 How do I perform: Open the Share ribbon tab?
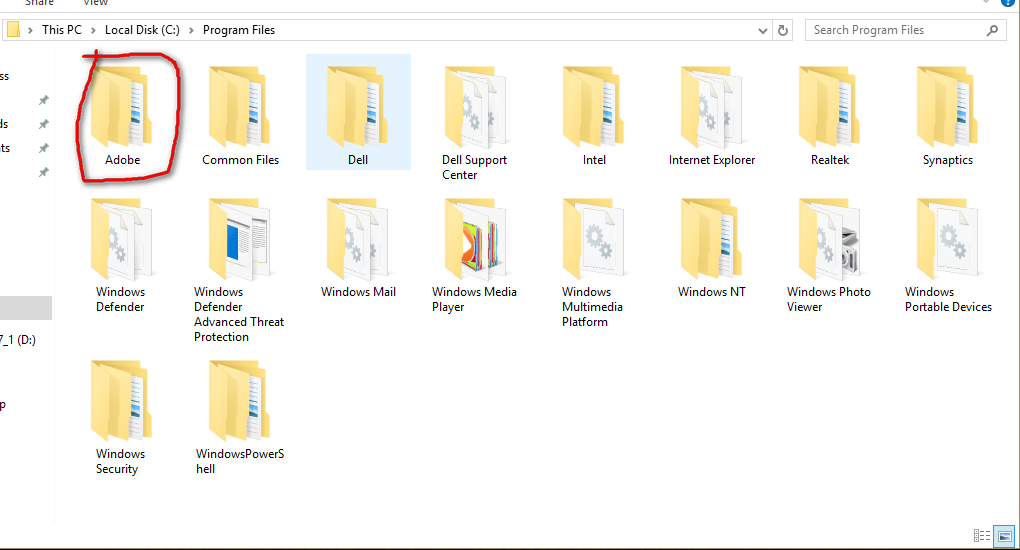click(39, 3)
